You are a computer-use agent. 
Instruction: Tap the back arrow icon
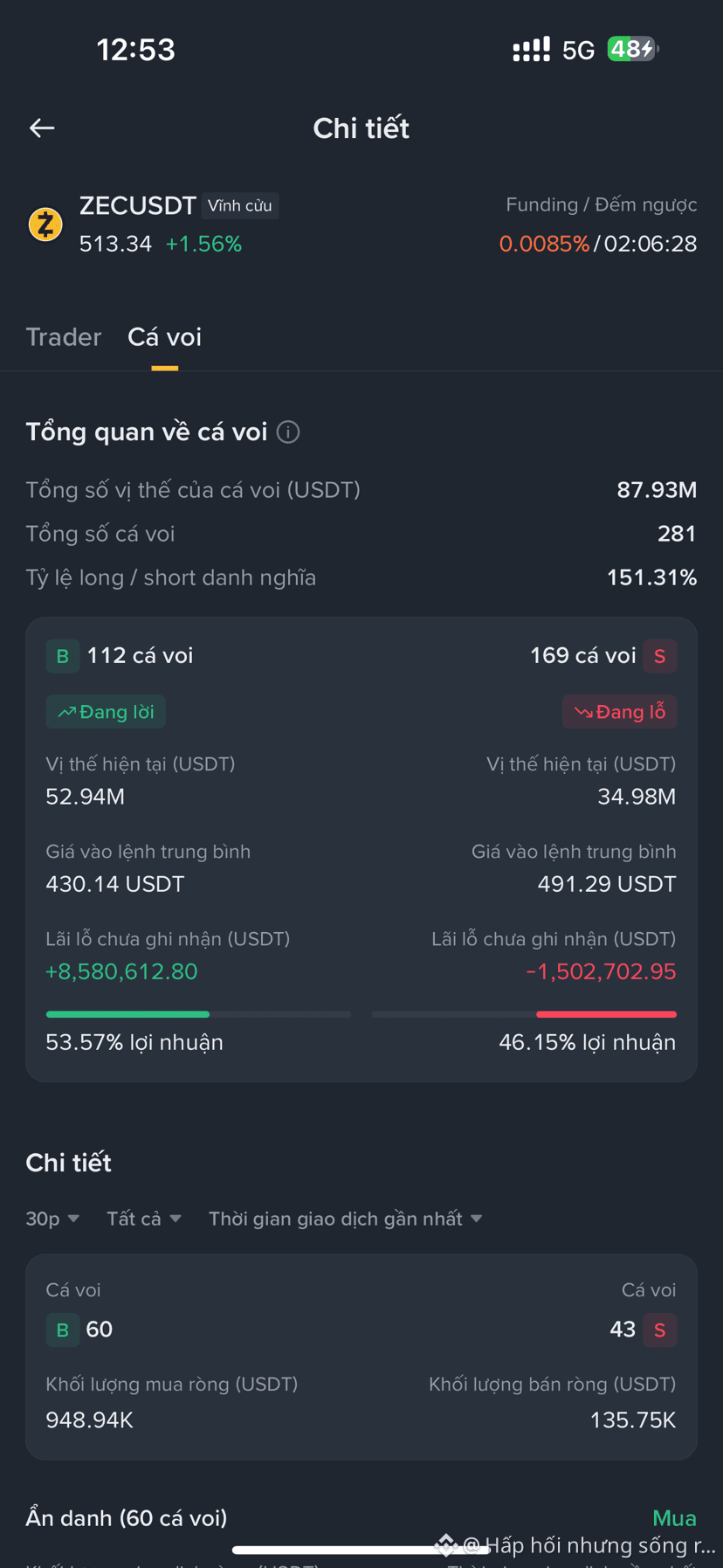pos(42,128)
